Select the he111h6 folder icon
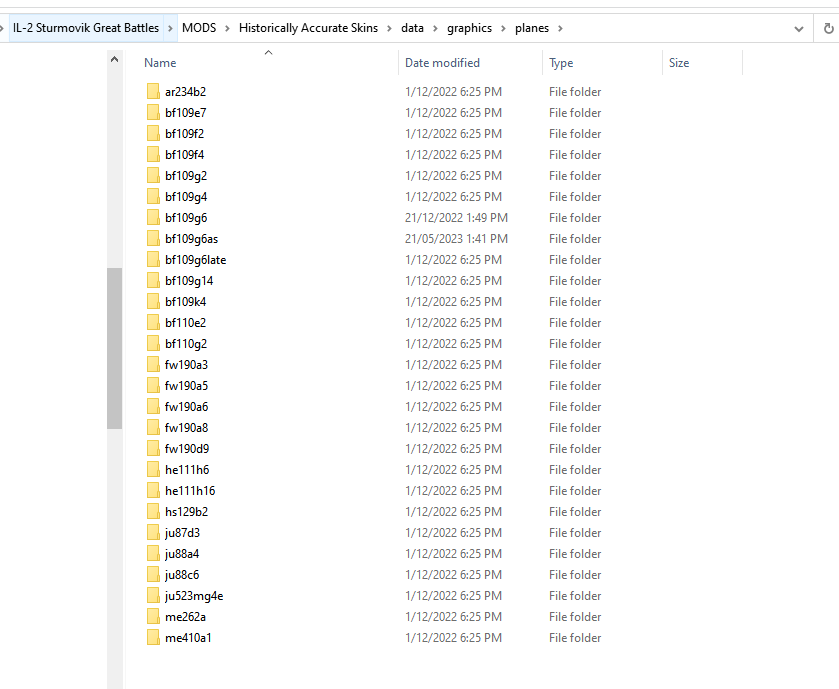The image size is (839, 689). pos(153,470)
